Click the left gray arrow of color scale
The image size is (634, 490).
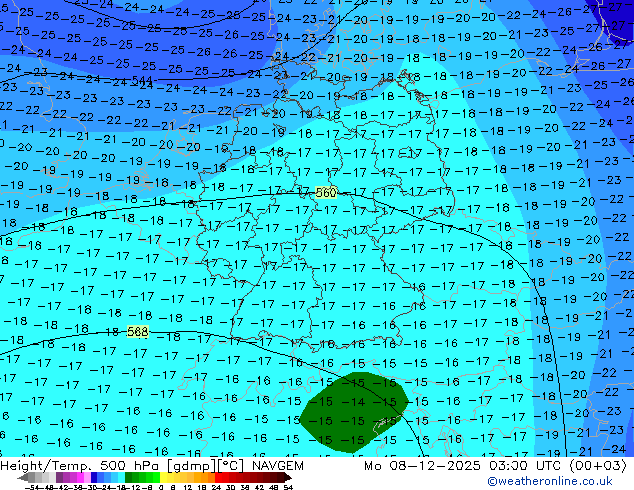click(x=23, y=478)
